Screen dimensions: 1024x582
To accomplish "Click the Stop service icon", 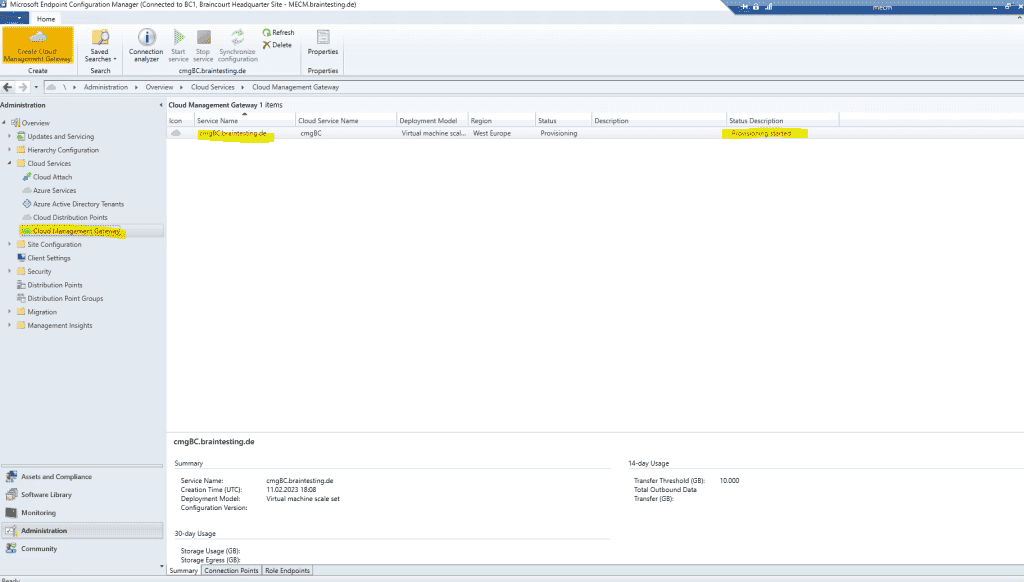I will pos(203,44).
